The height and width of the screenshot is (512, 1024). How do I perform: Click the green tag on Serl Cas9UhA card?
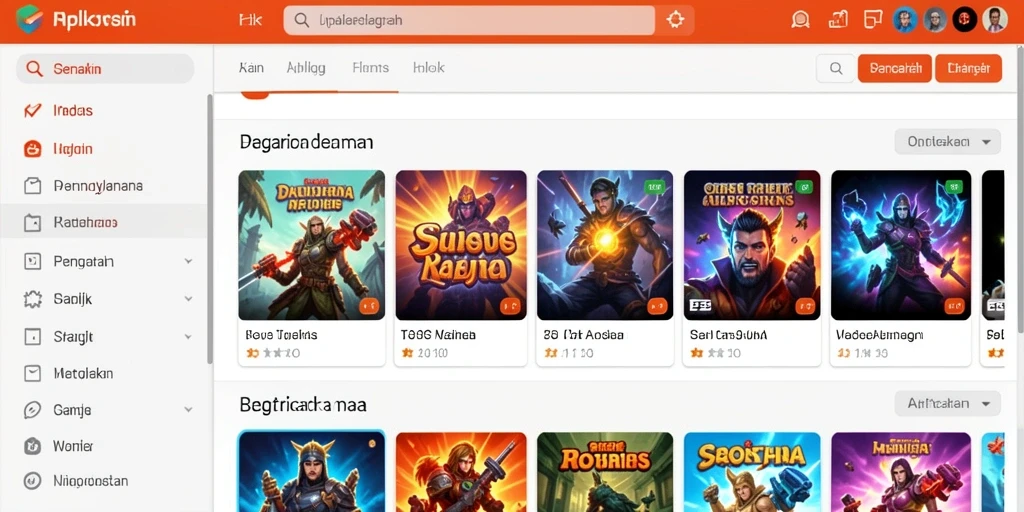[804, 187]
